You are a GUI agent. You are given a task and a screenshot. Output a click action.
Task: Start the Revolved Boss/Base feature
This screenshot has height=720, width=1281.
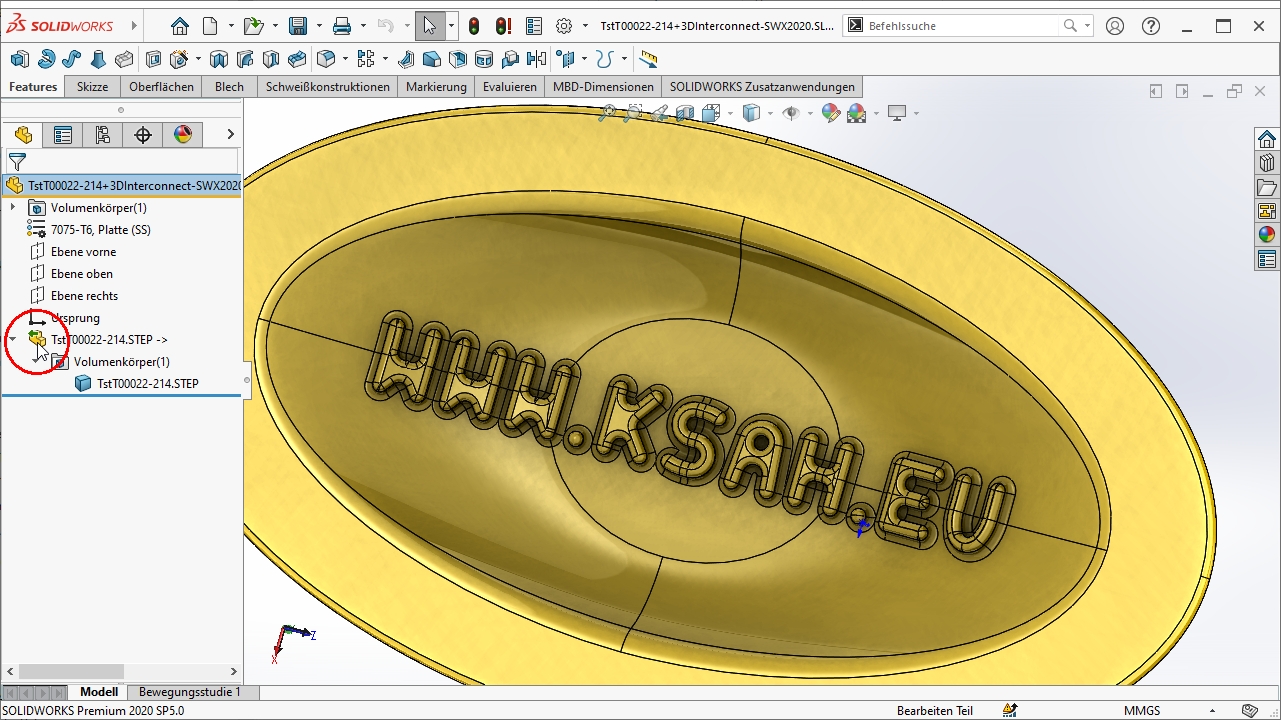click(46, 59)
